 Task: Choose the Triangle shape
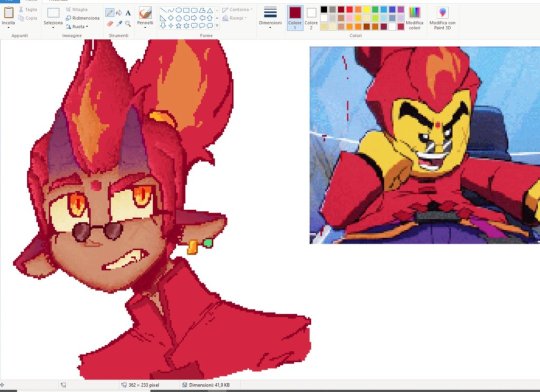[x=210, y=10]
